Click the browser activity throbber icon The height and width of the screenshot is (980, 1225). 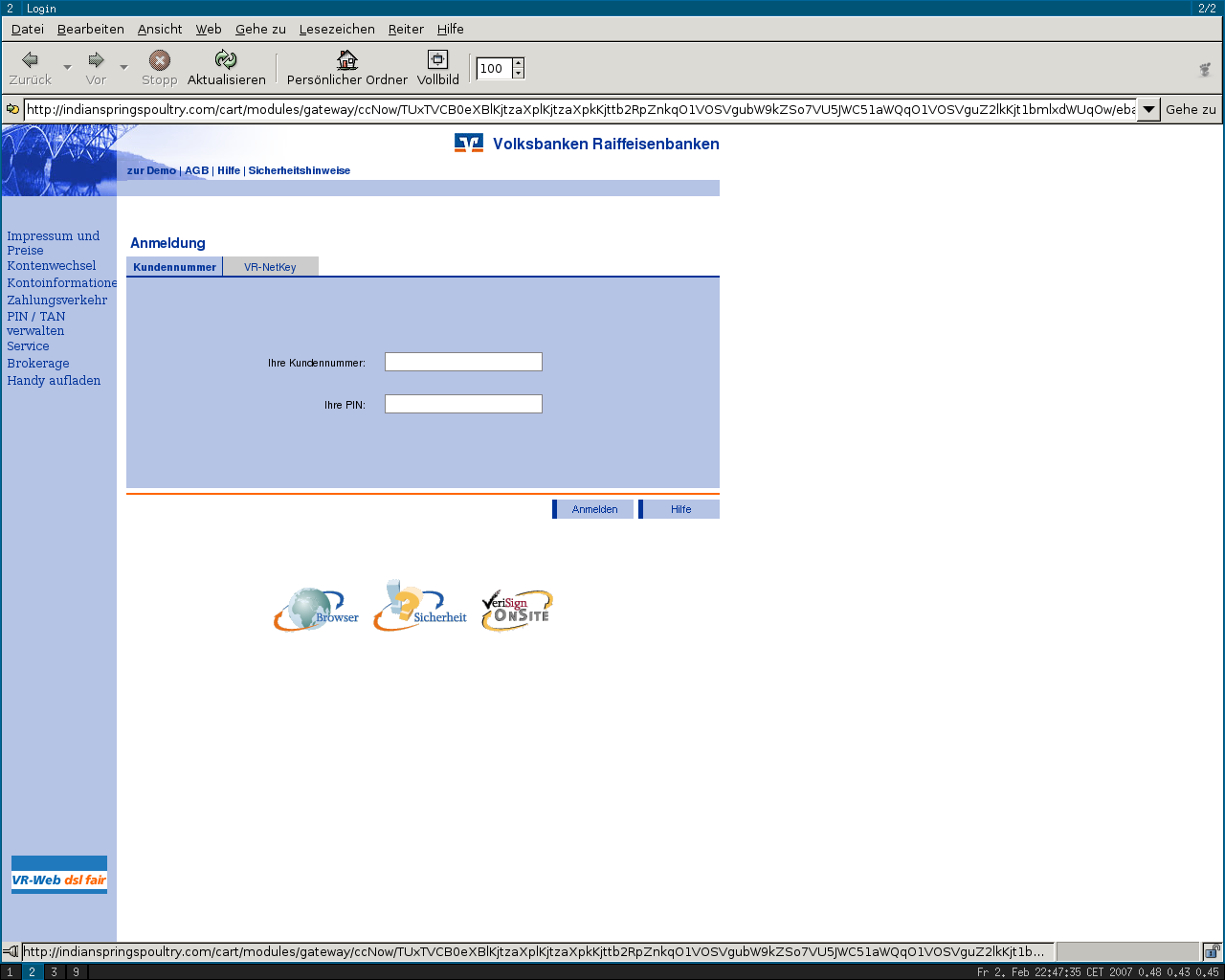click(1205, 69)
